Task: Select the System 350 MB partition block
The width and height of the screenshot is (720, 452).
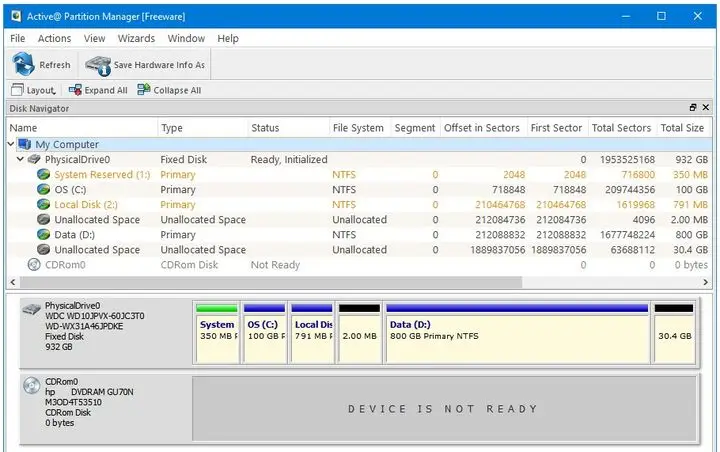Action: 217,333
